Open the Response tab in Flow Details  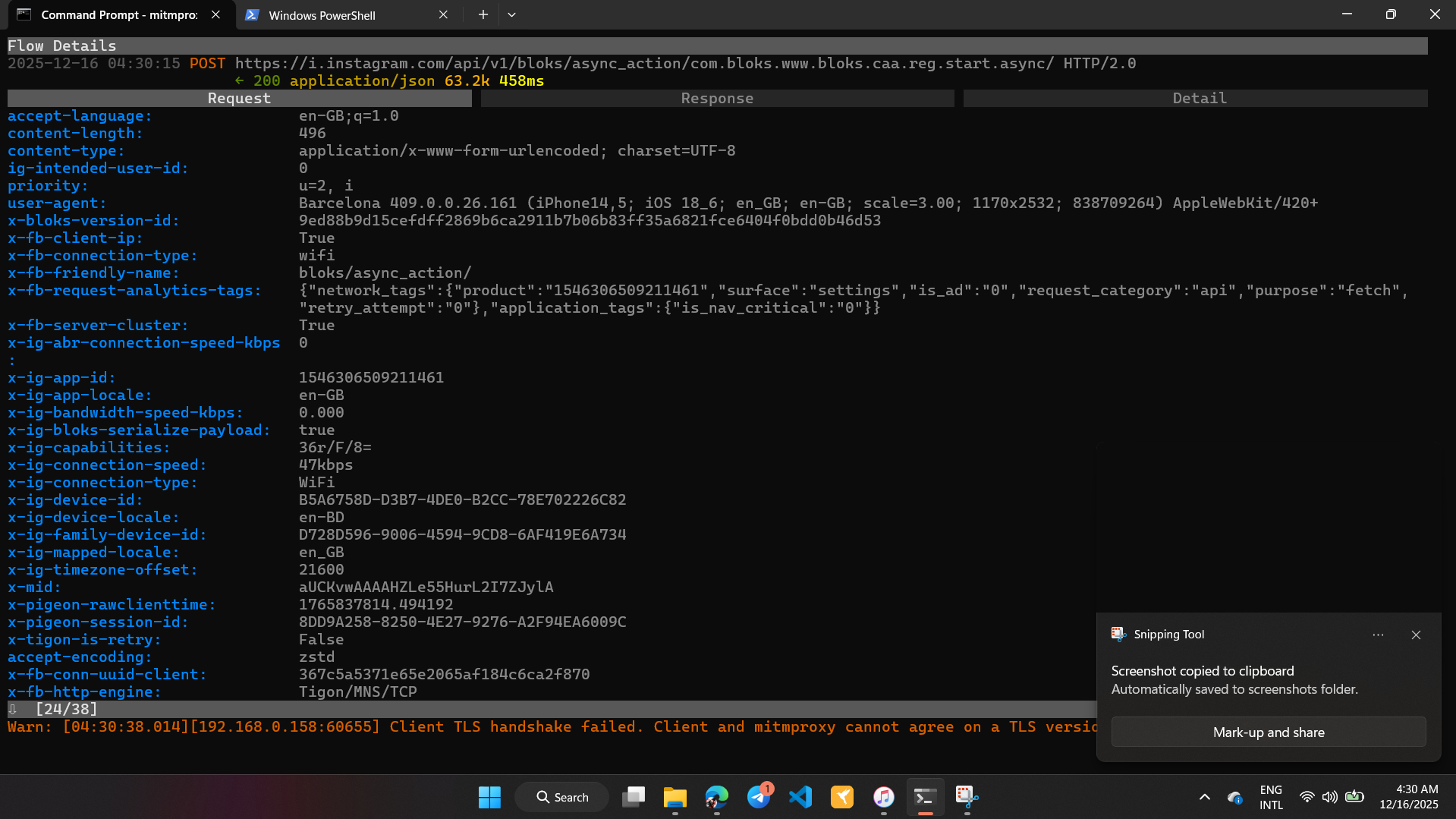(717, 99)
